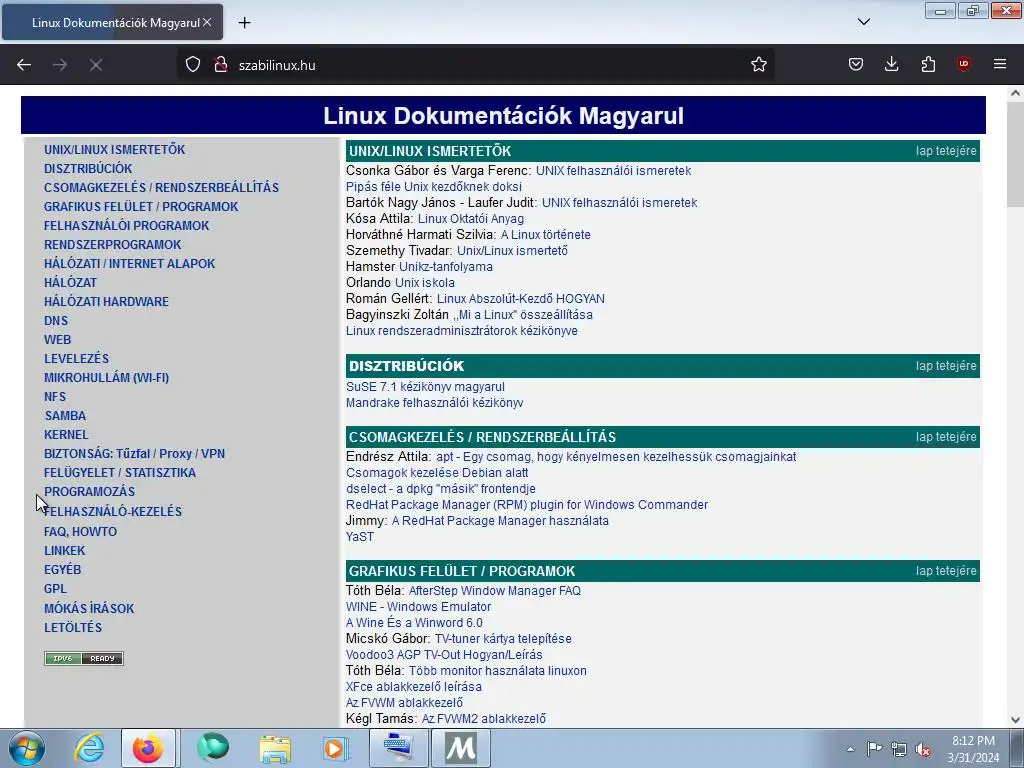Open the FAQ, HOWTO sidebar link
This screenshot has width=1024, height=768.
click(x=80, y=532)
